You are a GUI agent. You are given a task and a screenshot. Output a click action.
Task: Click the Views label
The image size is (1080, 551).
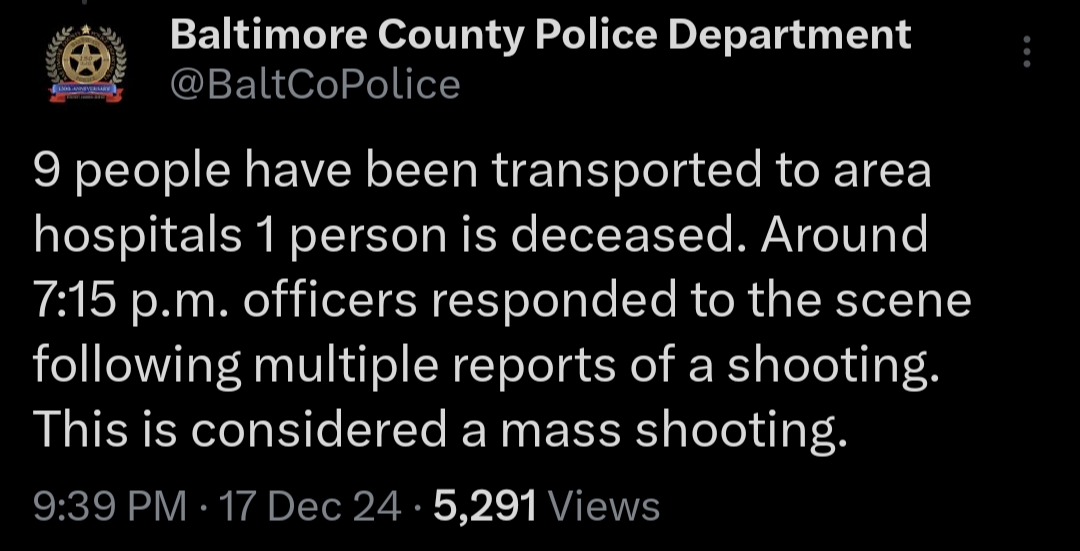coord(605,506)
